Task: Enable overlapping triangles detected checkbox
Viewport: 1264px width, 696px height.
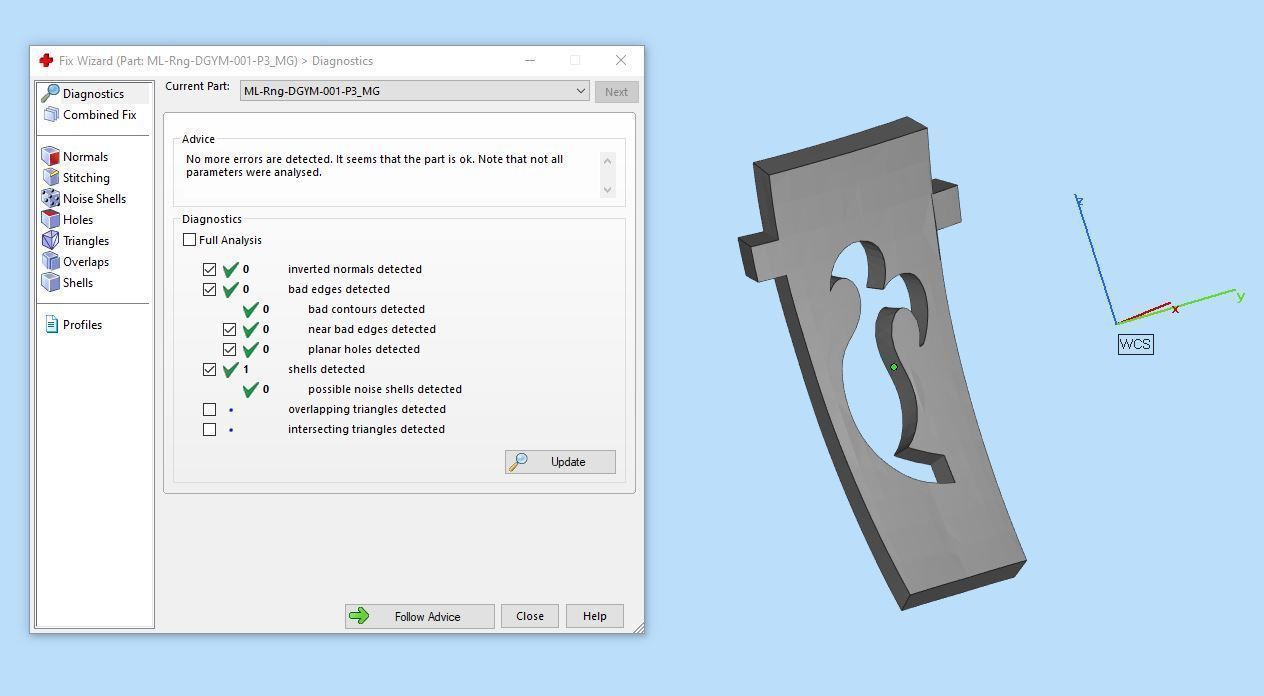Action: pyautogui.click(x=209, y=409)
